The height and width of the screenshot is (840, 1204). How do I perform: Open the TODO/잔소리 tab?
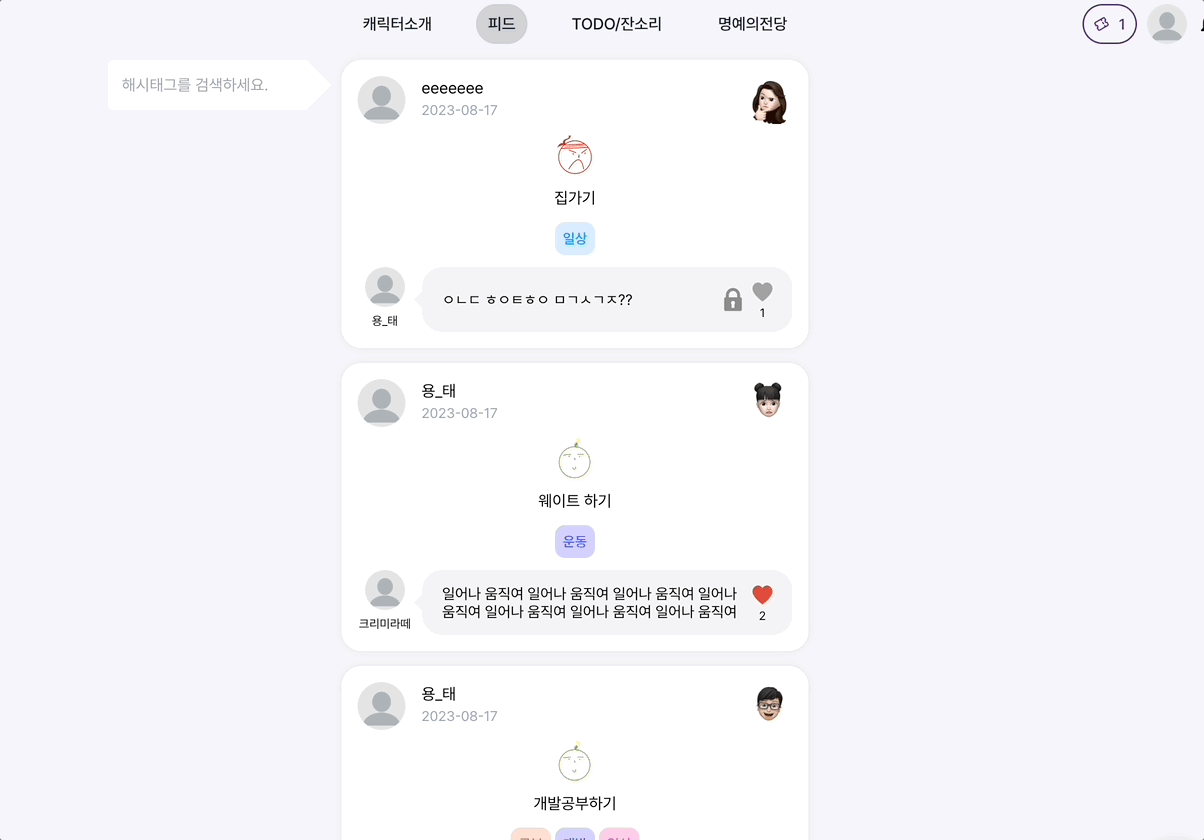[x=617, y=24]
